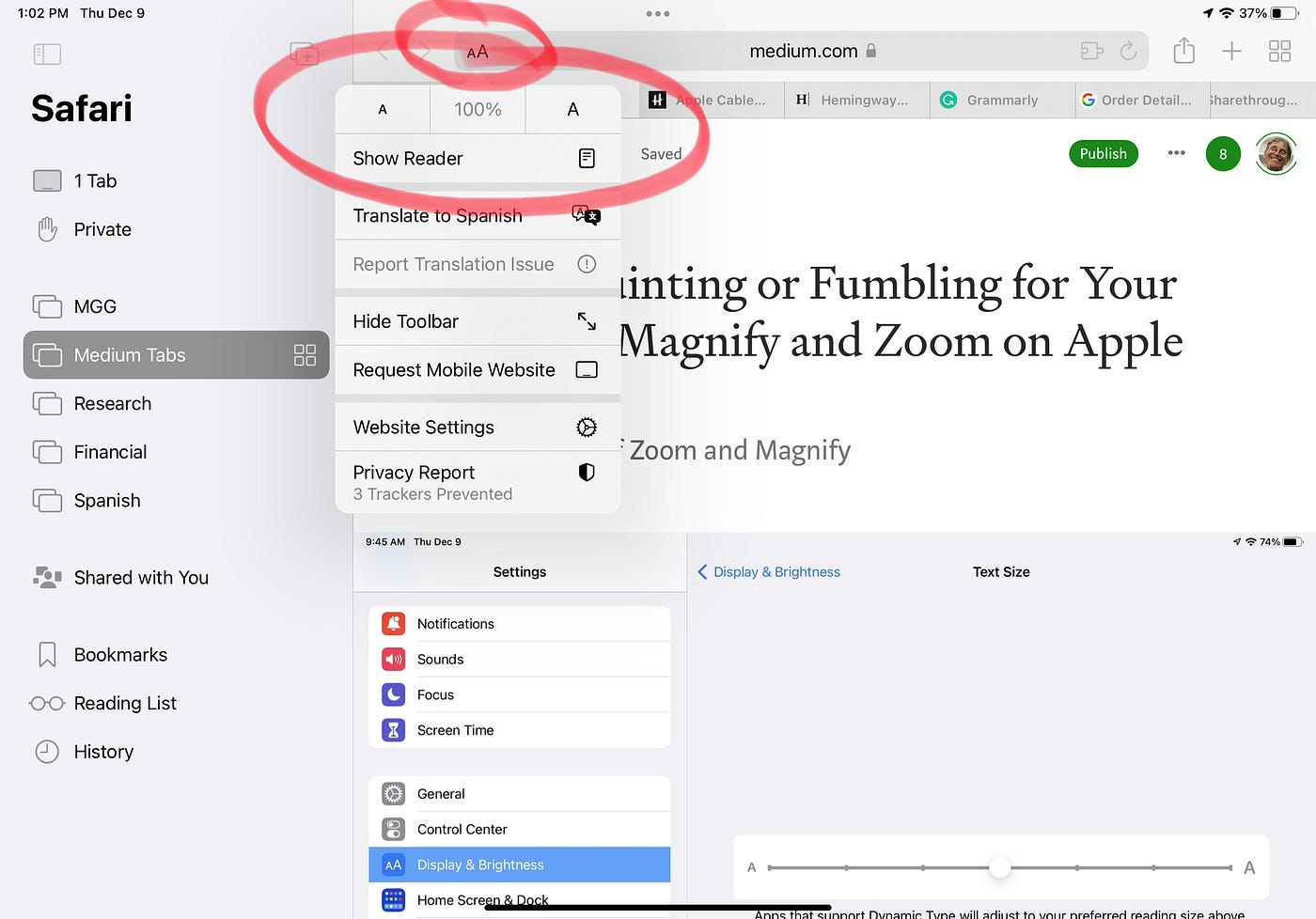Tap battery indicator in status bar
1316x919 pixels.
(x=1284, y=13)
